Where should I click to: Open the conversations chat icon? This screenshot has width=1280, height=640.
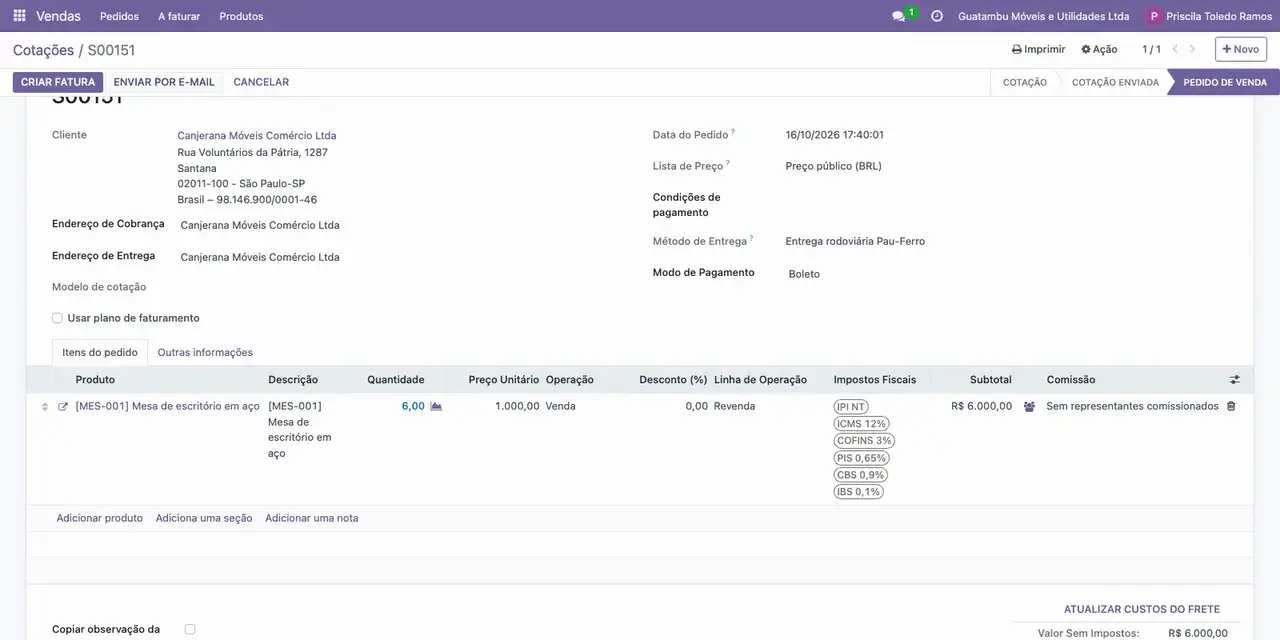tap(898, 16)
